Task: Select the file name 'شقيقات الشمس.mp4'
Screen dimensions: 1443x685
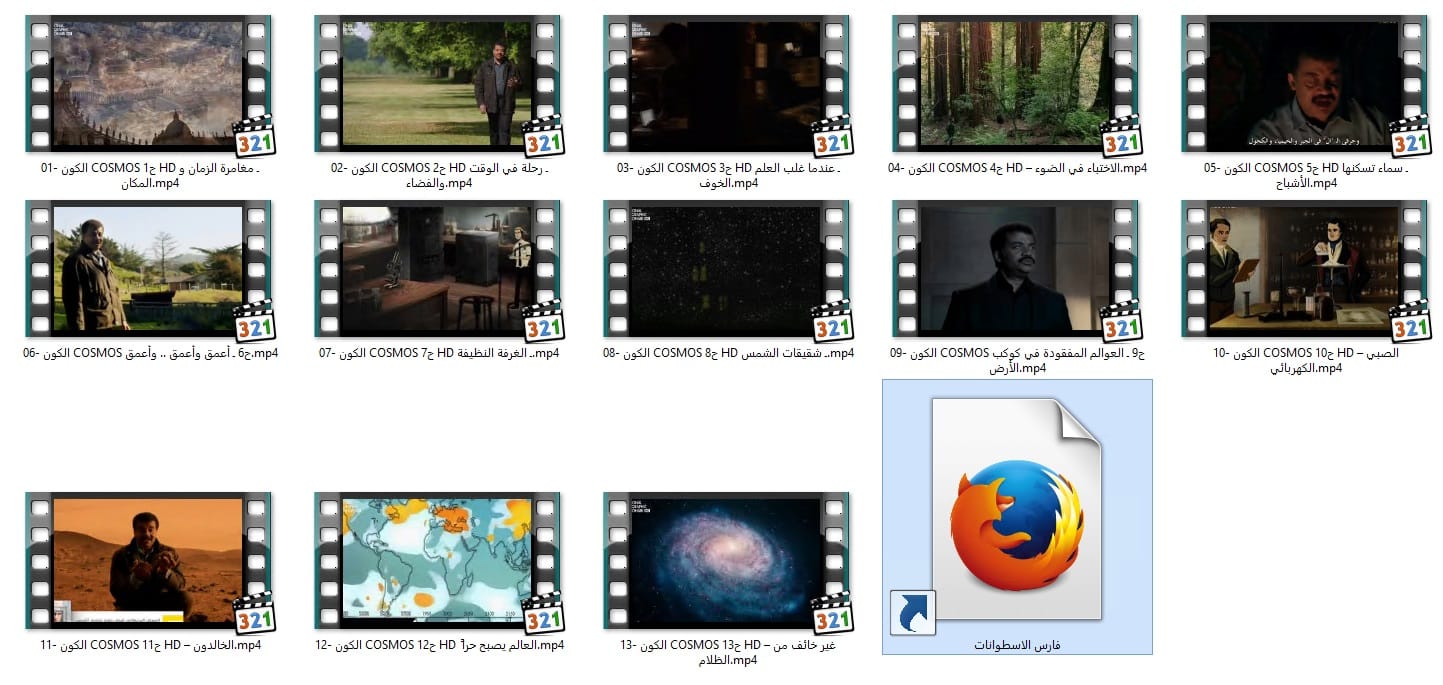Action: point(728,353)
